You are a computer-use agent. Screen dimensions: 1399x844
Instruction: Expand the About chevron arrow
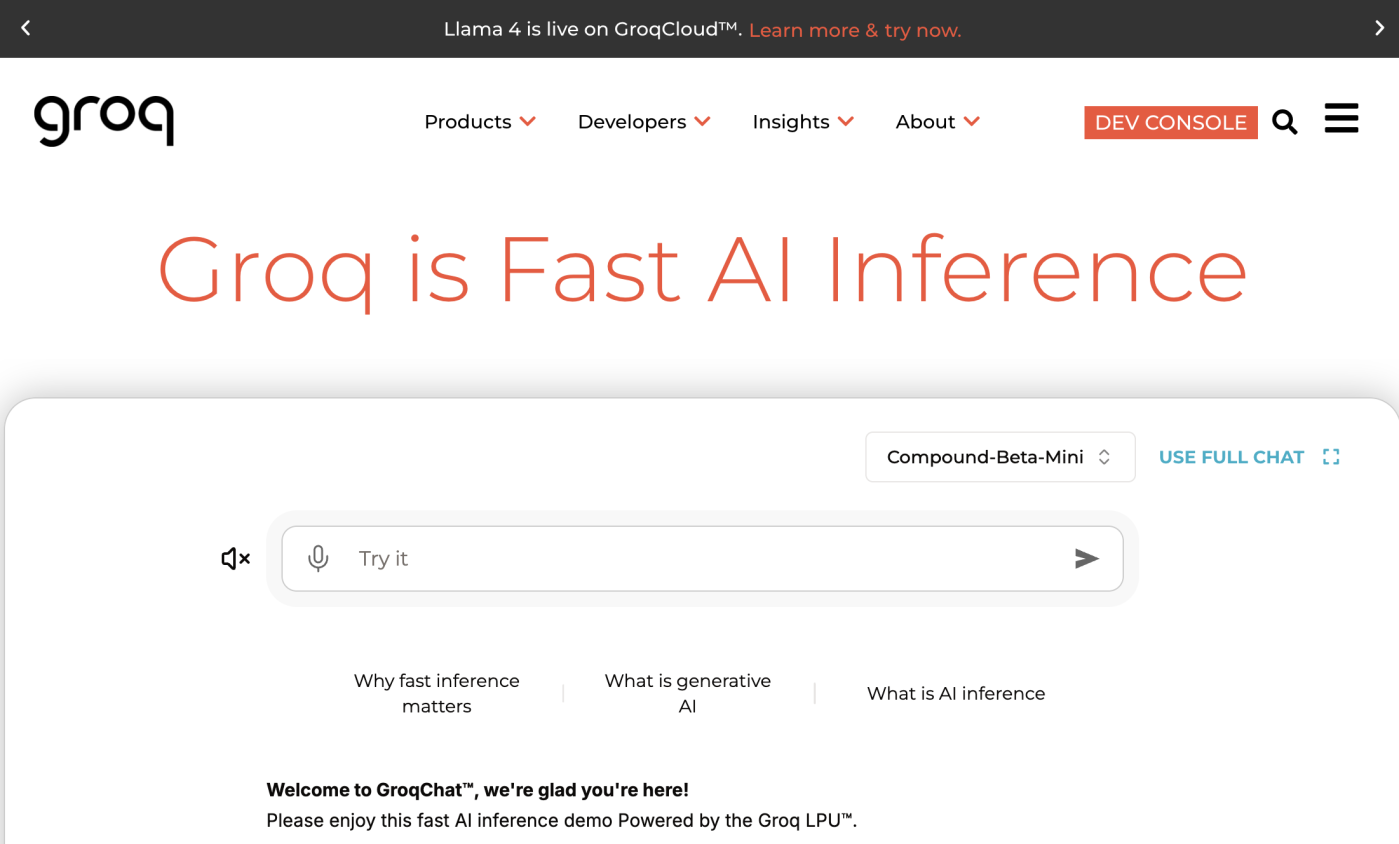tap(971, 122)
